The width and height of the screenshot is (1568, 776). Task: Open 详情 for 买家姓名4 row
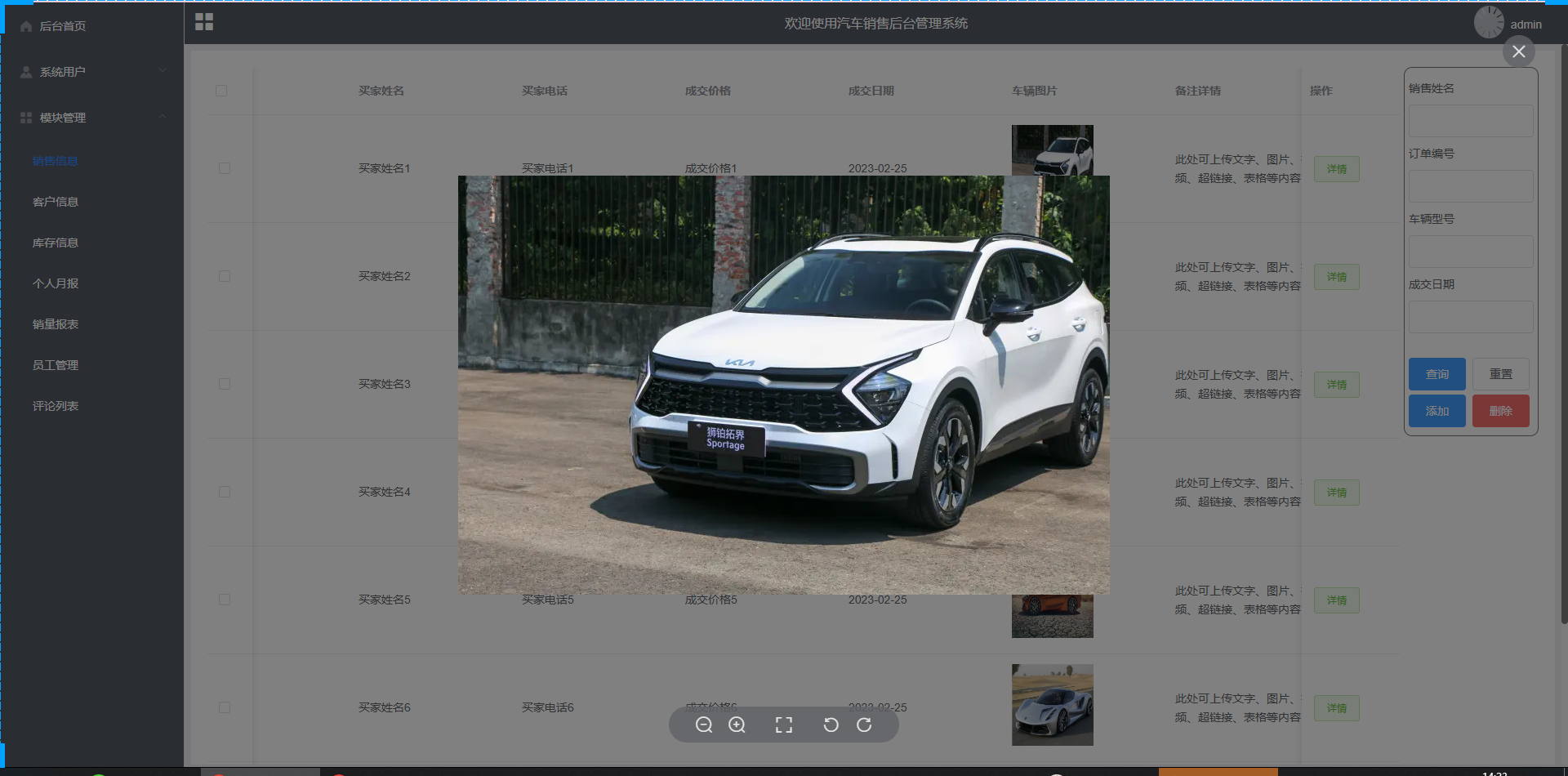point(1337,493)
